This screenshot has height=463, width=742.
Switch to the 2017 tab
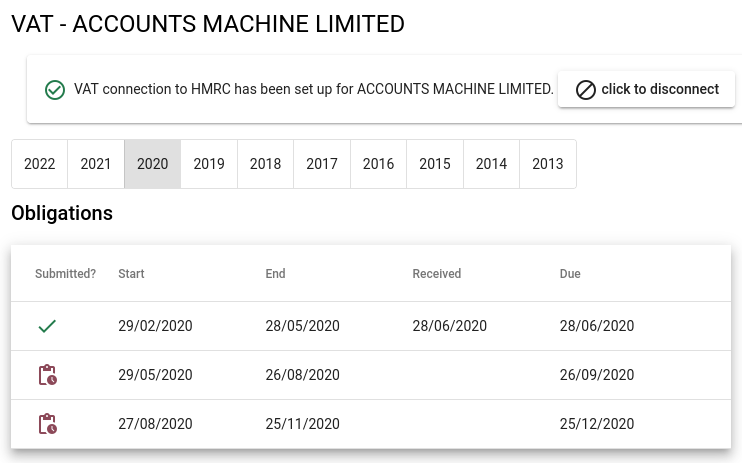point(322,164)
